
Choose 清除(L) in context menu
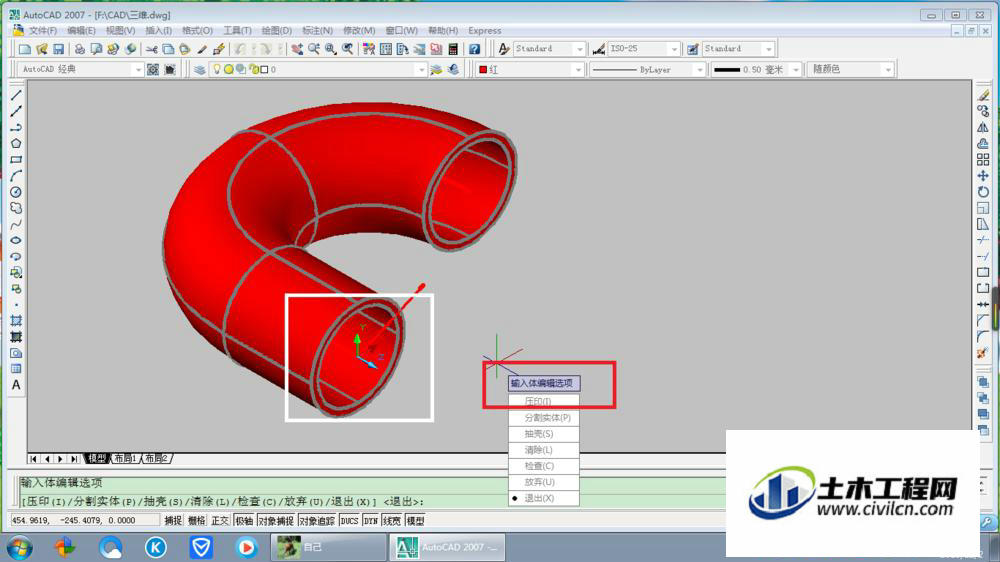(x=544, y=450)
